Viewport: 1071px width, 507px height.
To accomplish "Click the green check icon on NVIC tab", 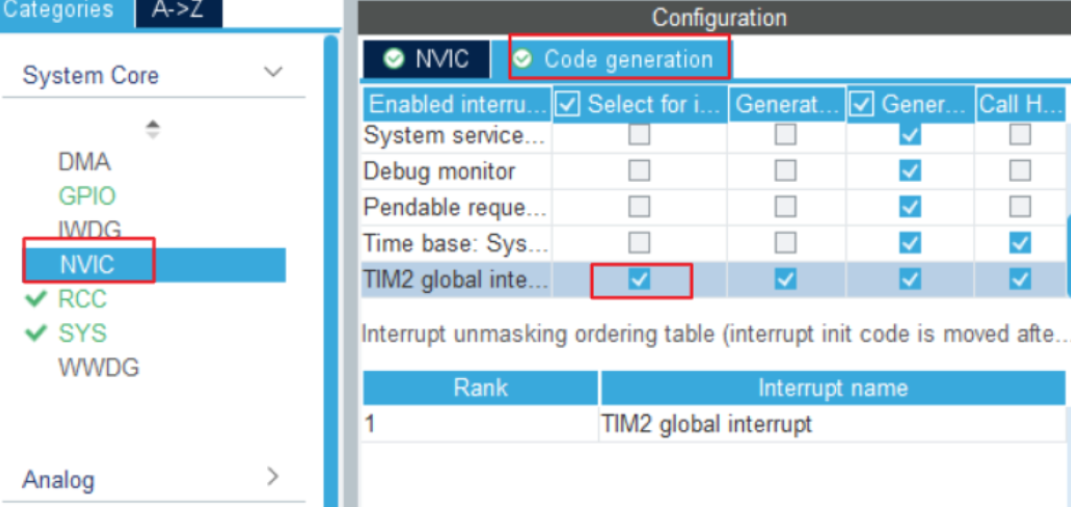I will (x=393, y=59).
